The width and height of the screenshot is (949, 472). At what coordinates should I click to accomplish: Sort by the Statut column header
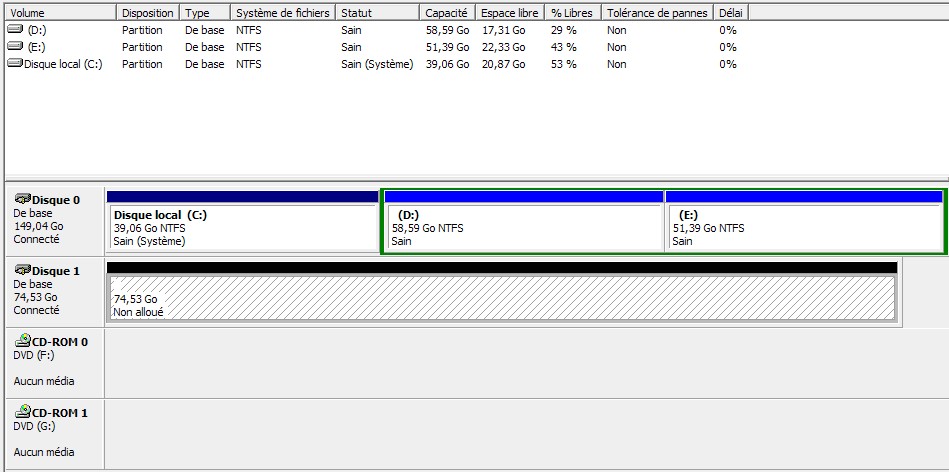377,13
